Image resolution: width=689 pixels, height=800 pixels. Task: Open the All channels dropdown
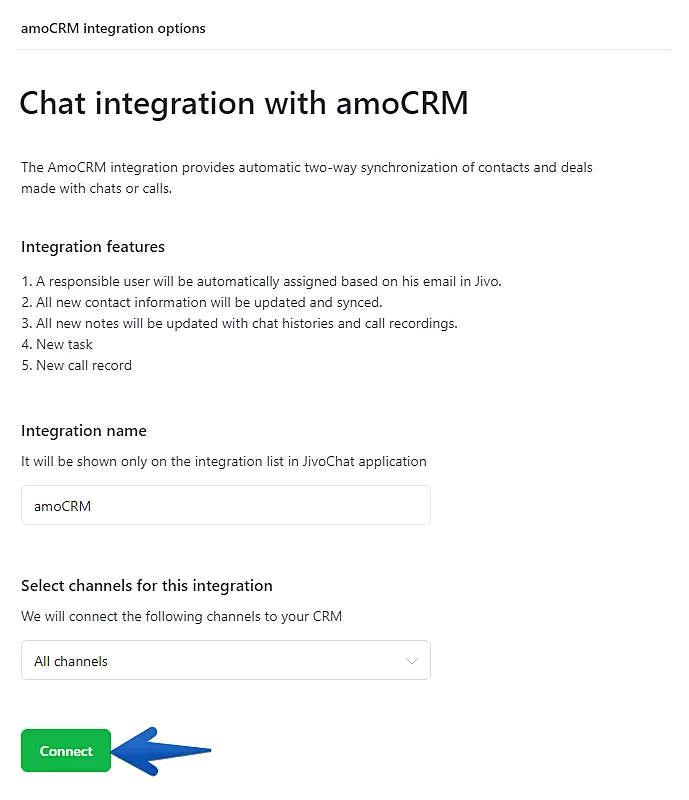(215, 661)
